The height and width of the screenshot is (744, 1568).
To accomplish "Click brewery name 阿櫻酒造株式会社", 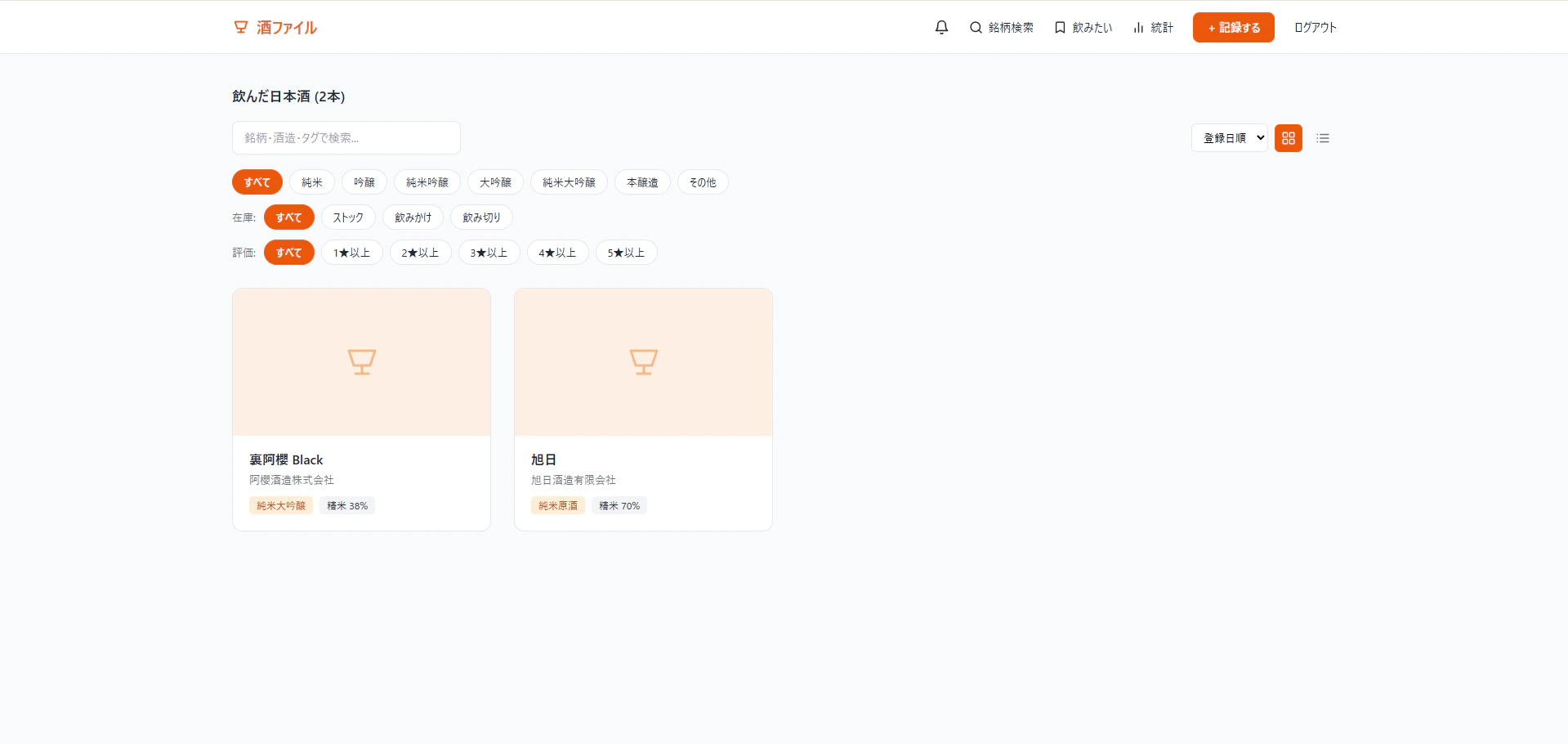I will (x=292, y=480).
